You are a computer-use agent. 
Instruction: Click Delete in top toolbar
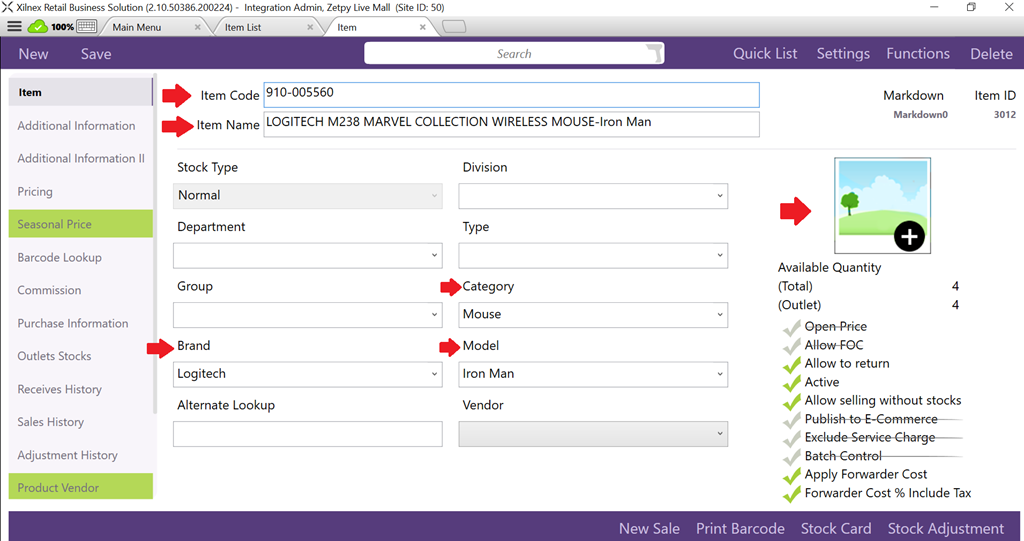(991, 54)
